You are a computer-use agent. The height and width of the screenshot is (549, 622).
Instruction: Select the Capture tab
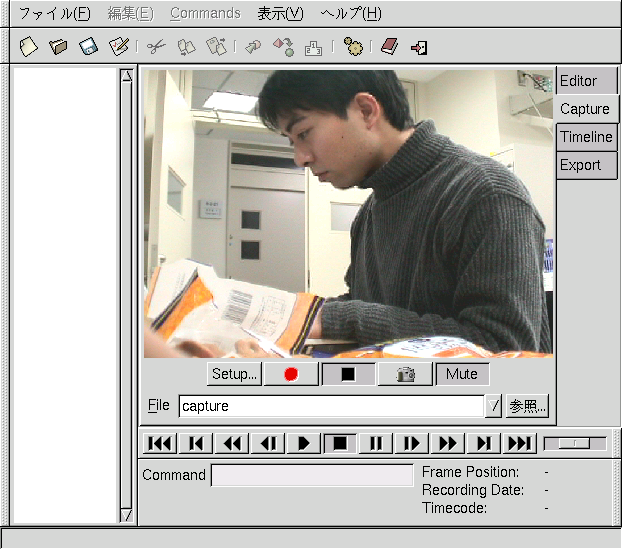587,109
